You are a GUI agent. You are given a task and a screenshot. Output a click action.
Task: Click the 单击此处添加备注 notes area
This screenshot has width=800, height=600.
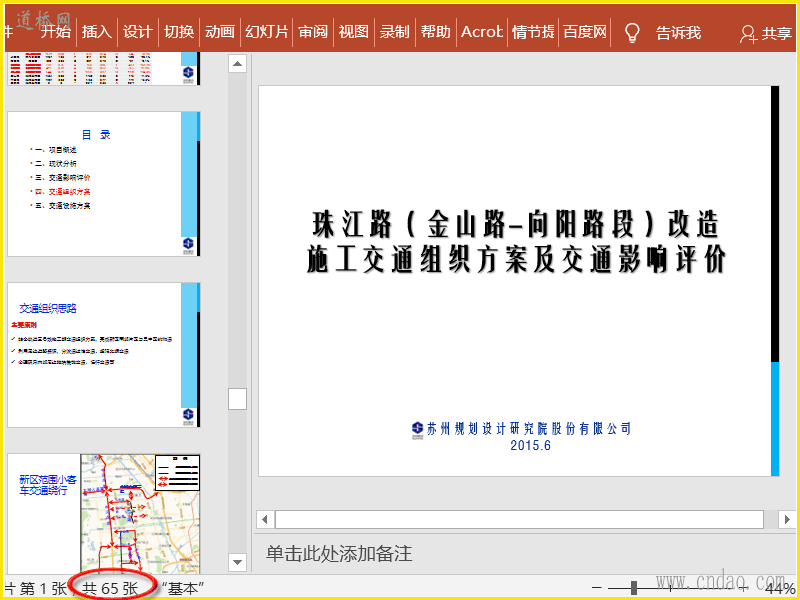click(x=339, y=554)
